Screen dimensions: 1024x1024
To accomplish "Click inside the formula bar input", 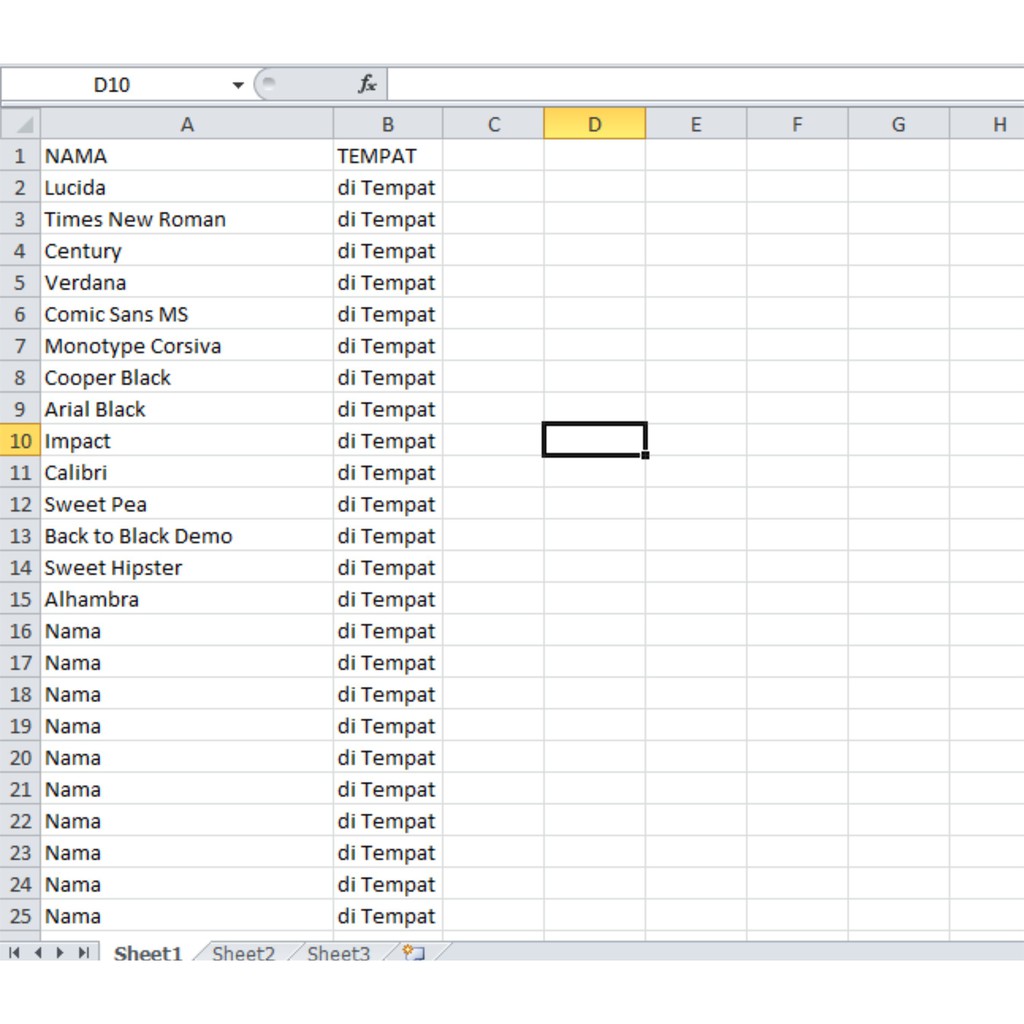I will click(700, 85).
